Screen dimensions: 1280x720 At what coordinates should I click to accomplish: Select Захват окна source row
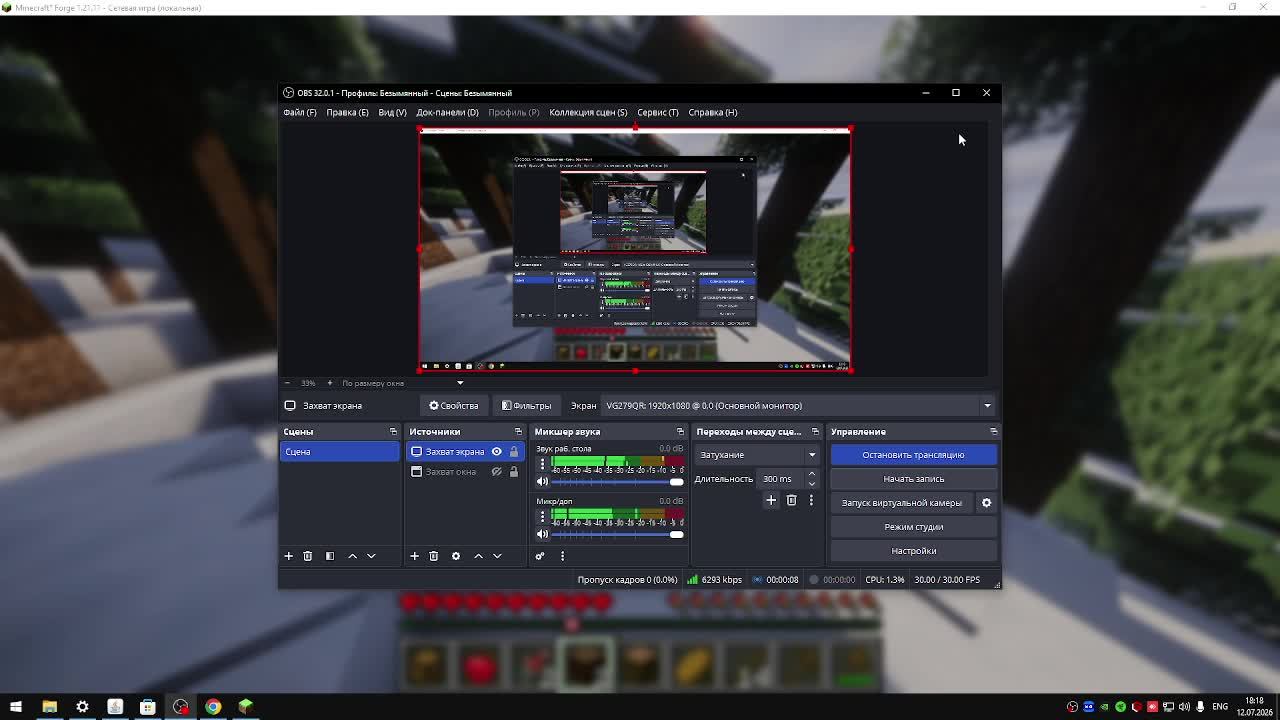[465, 472]
